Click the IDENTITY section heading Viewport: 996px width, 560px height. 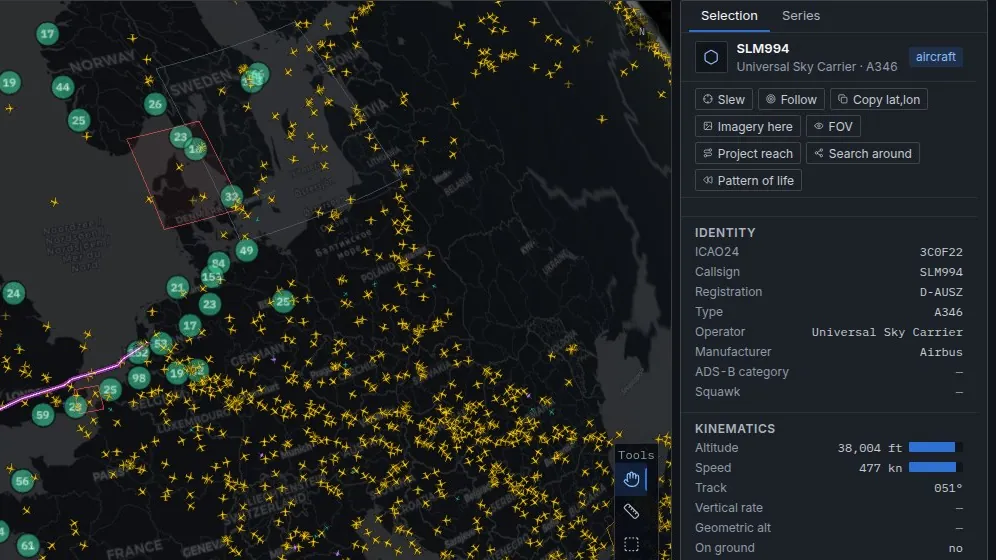(x=725, y=232)
